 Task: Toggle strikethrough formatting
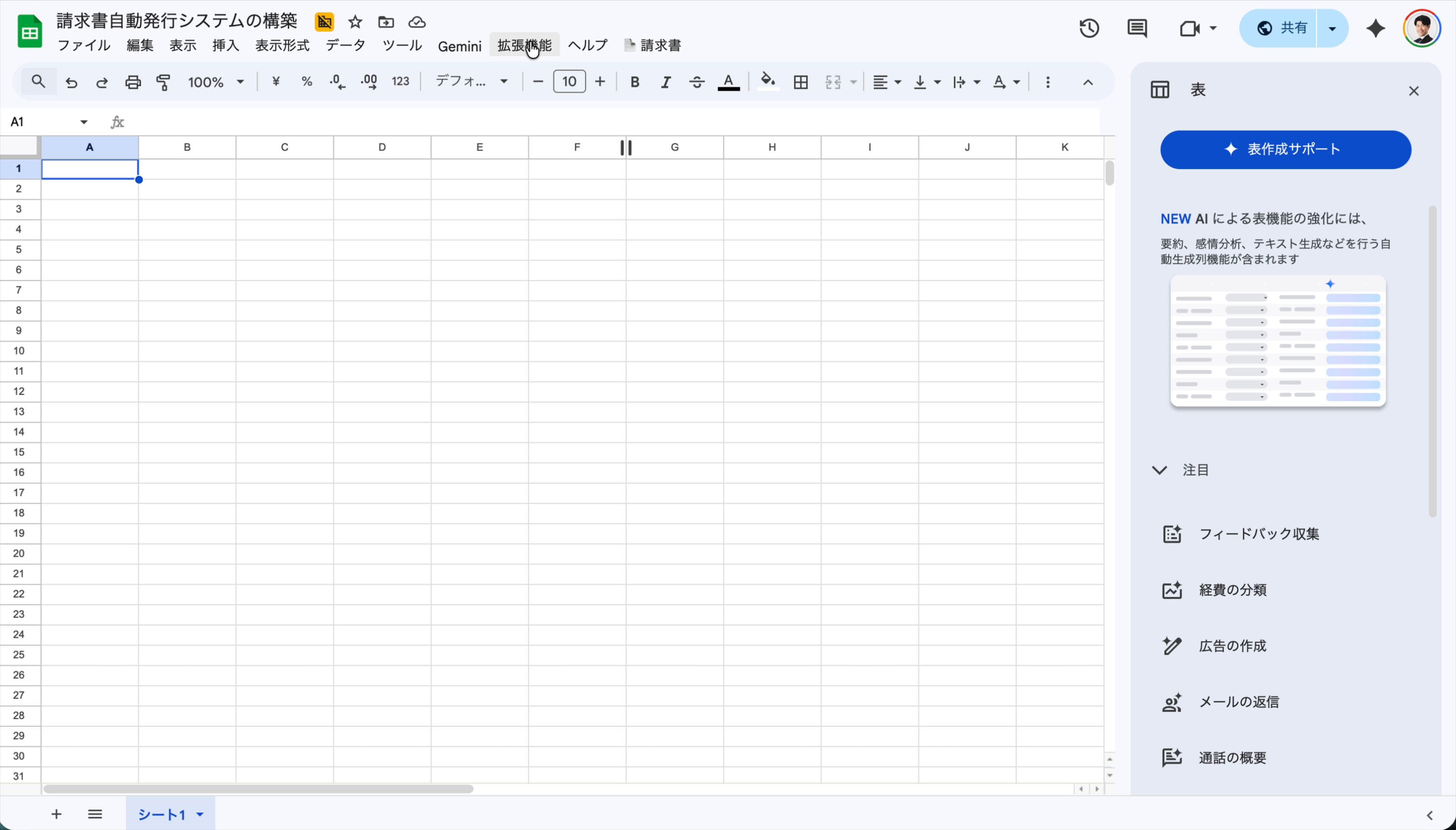(x=696, y=82)
